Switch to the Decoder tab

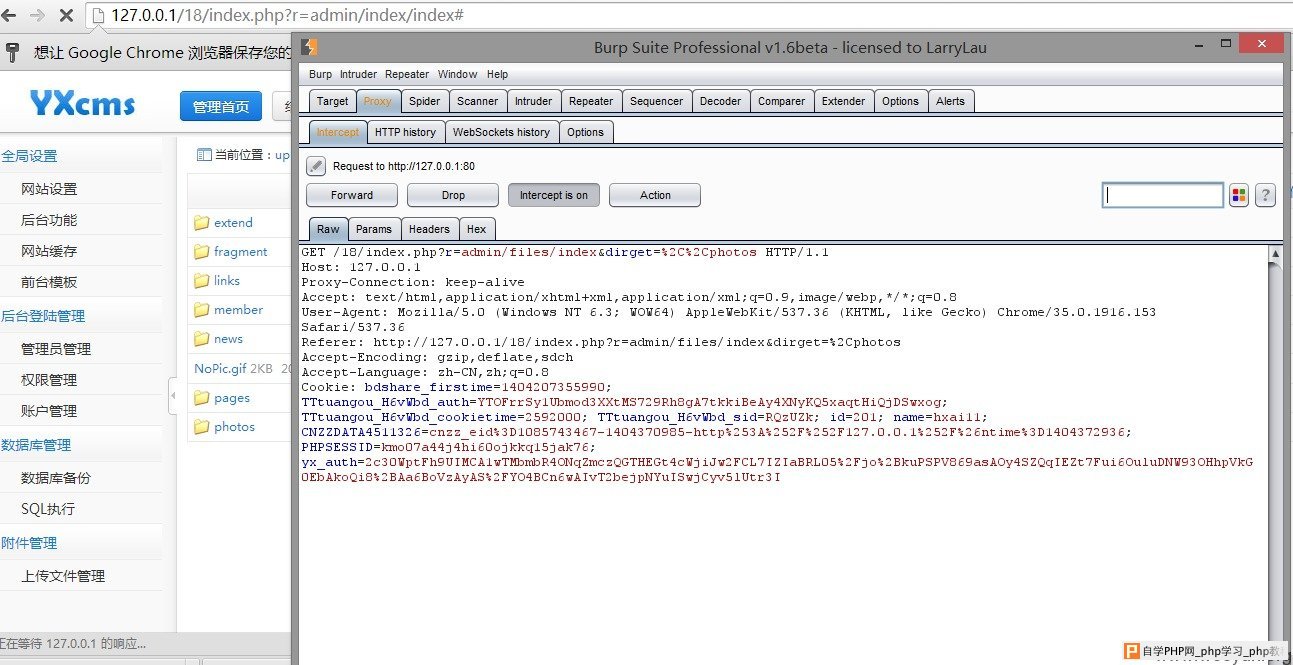721,101
